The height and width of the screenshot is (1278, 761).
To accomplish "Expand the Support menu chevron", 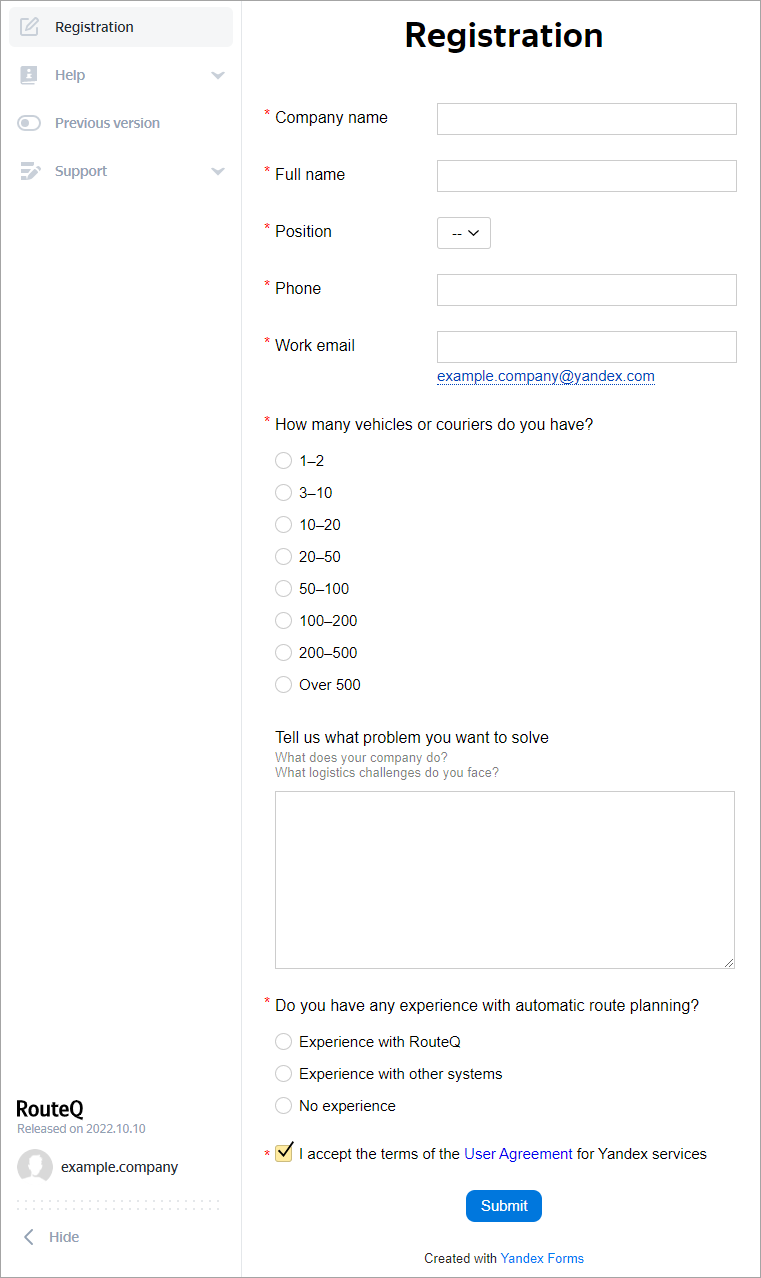I will click(x=218, y=171).
